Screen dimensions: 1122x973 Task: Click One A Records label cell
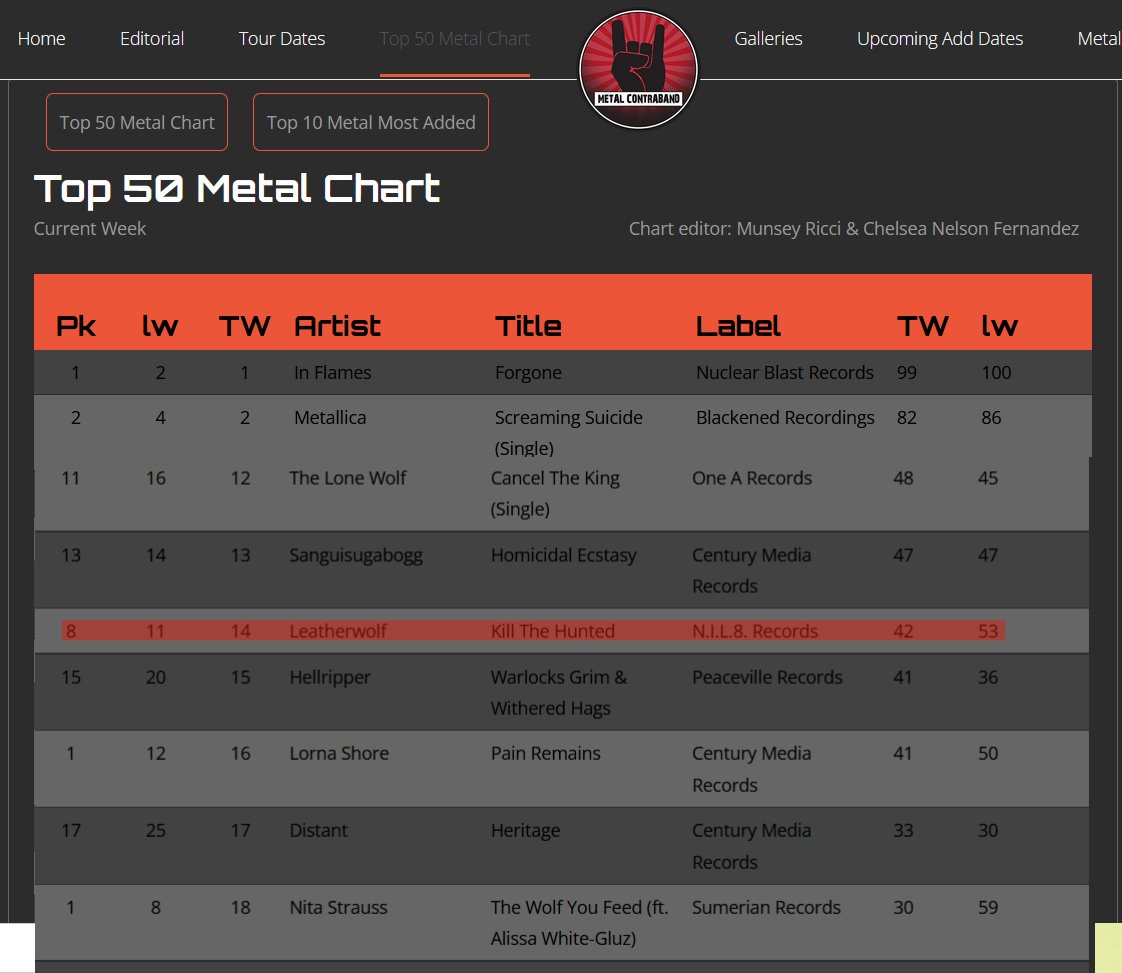click(752, 478)
